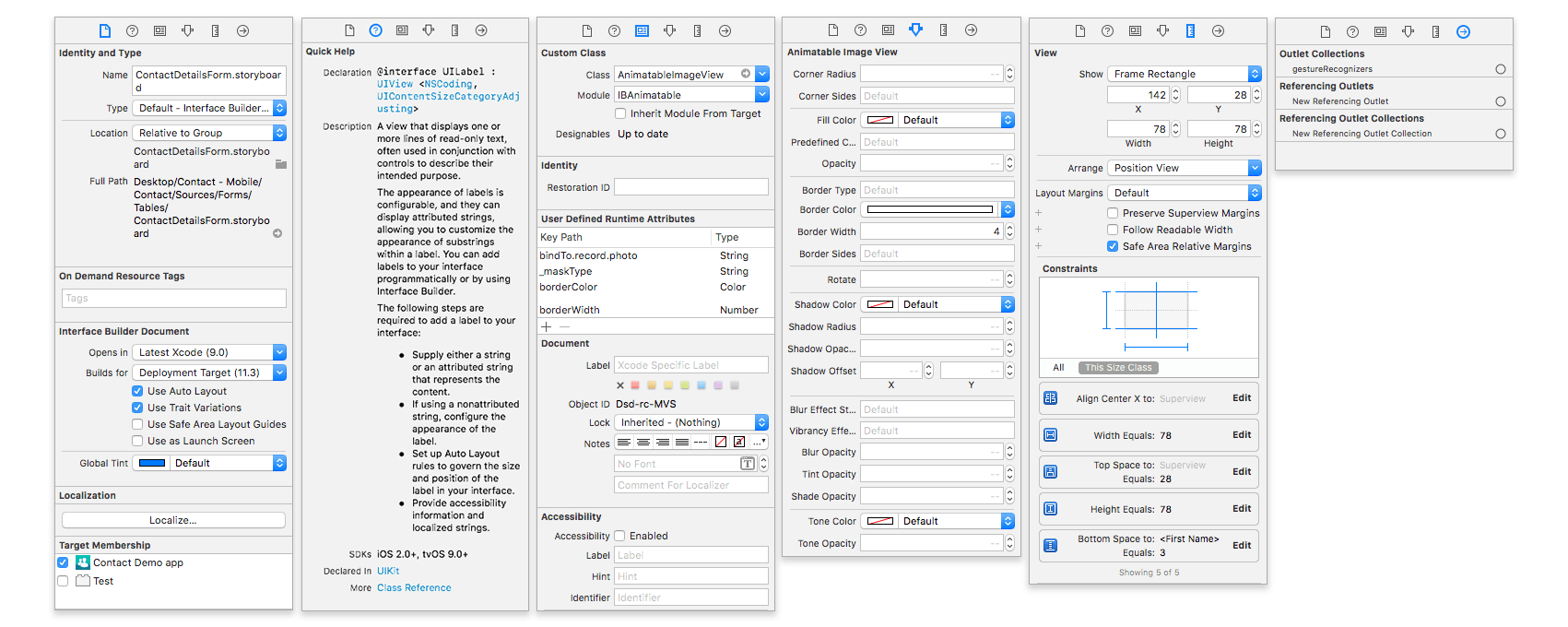Open UIKit declared-in link
This screenshot has height=627, width=1568.
(388, 571)
